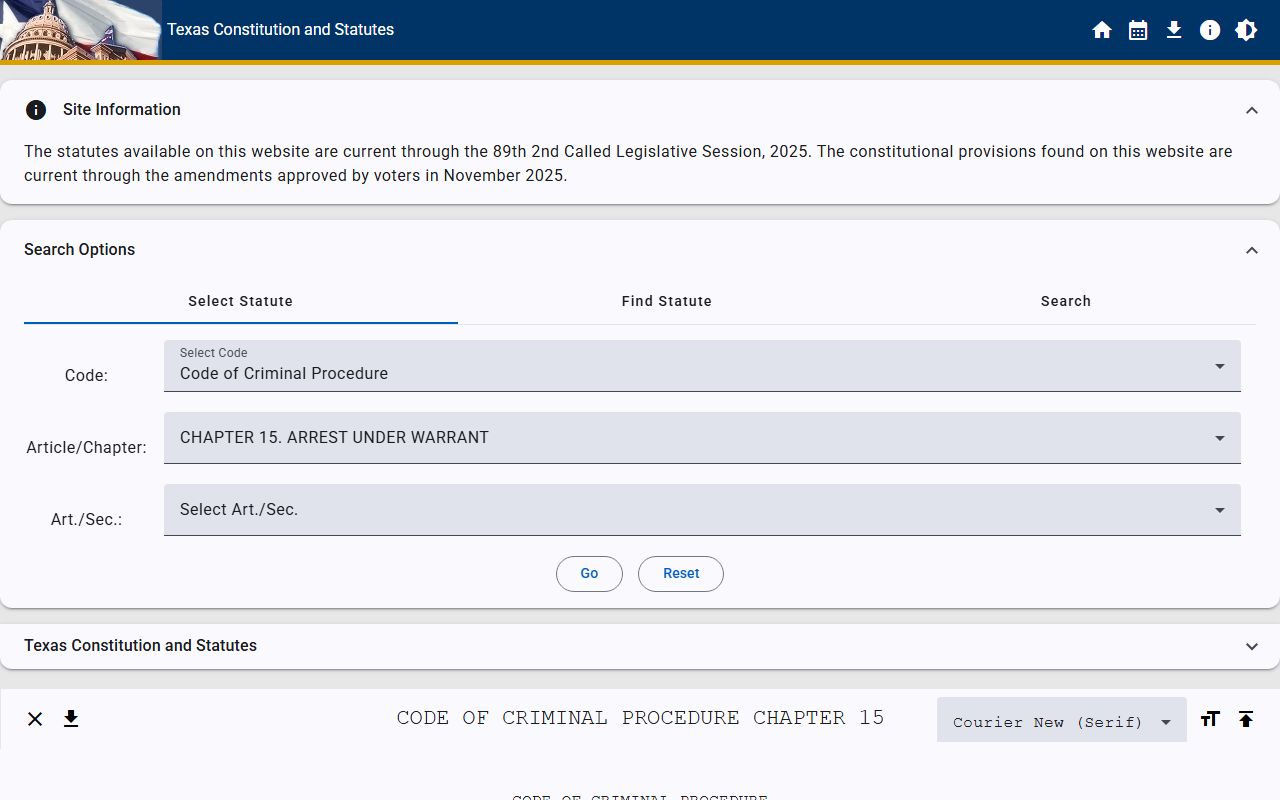Click the Article/Chapter: field label
This screenshot has height=800, width=1280.
[x=86, y=448]
